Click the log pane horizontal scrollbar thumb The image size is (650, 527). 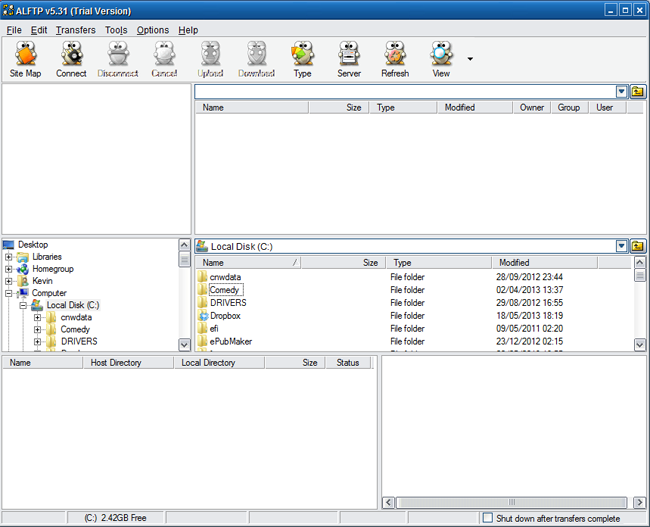pos(512,503)
